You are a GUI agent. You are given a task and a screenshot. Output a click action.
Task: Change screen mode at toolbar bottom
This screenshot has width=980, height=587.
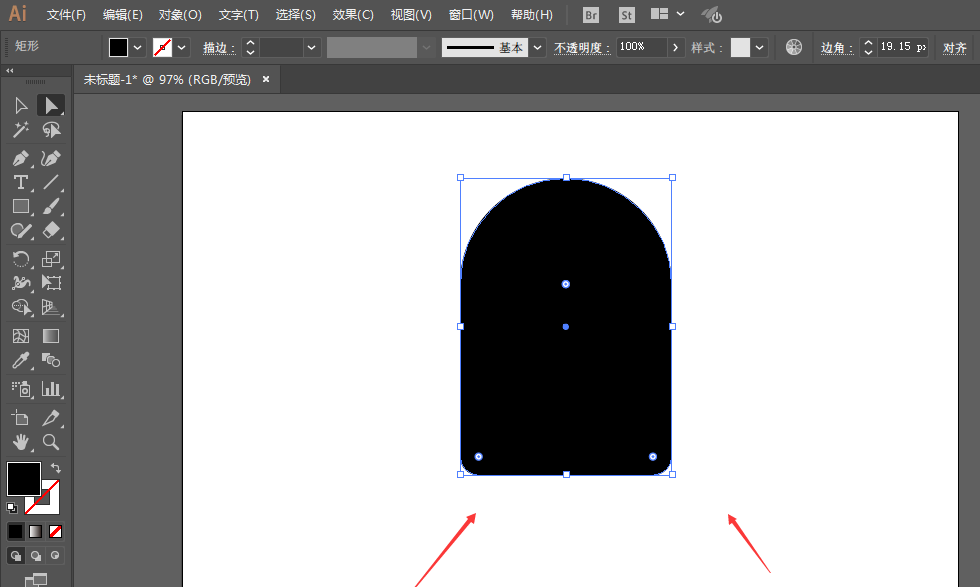coord(36,579)
